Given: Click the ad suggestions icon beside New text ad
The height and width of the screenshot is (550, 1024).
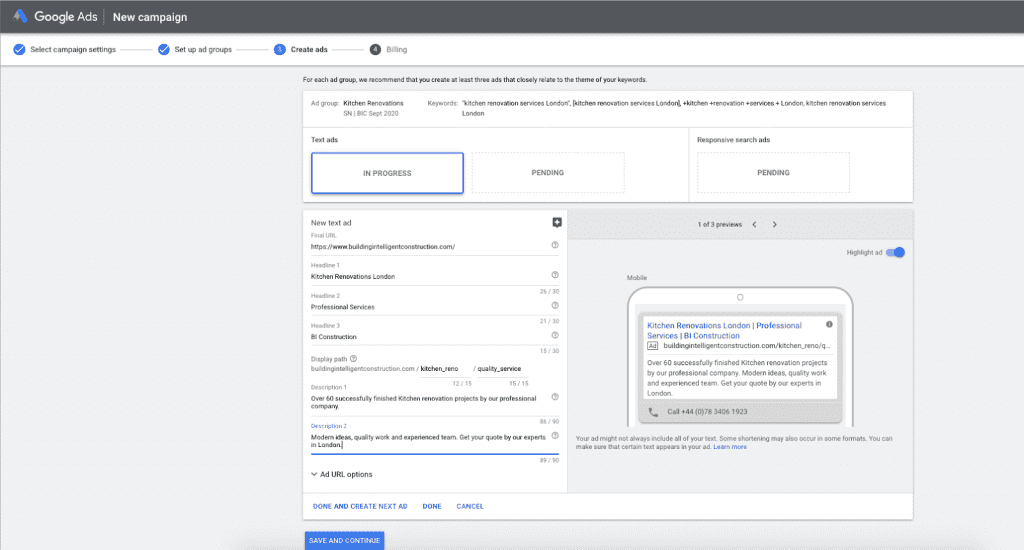Looking at the screenshot, I should click(x=556, y=223).
